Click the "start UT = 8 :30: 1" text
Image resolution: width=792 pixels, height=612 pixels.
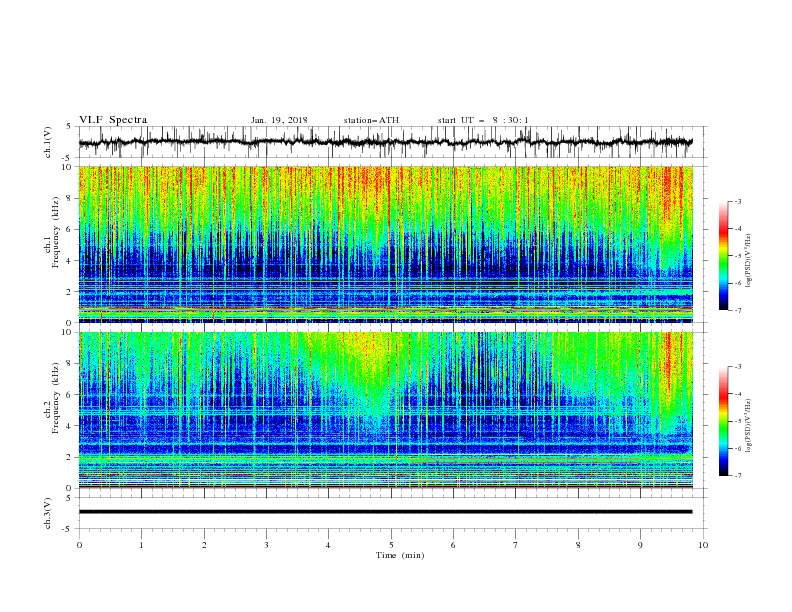[x=483, y=120]
